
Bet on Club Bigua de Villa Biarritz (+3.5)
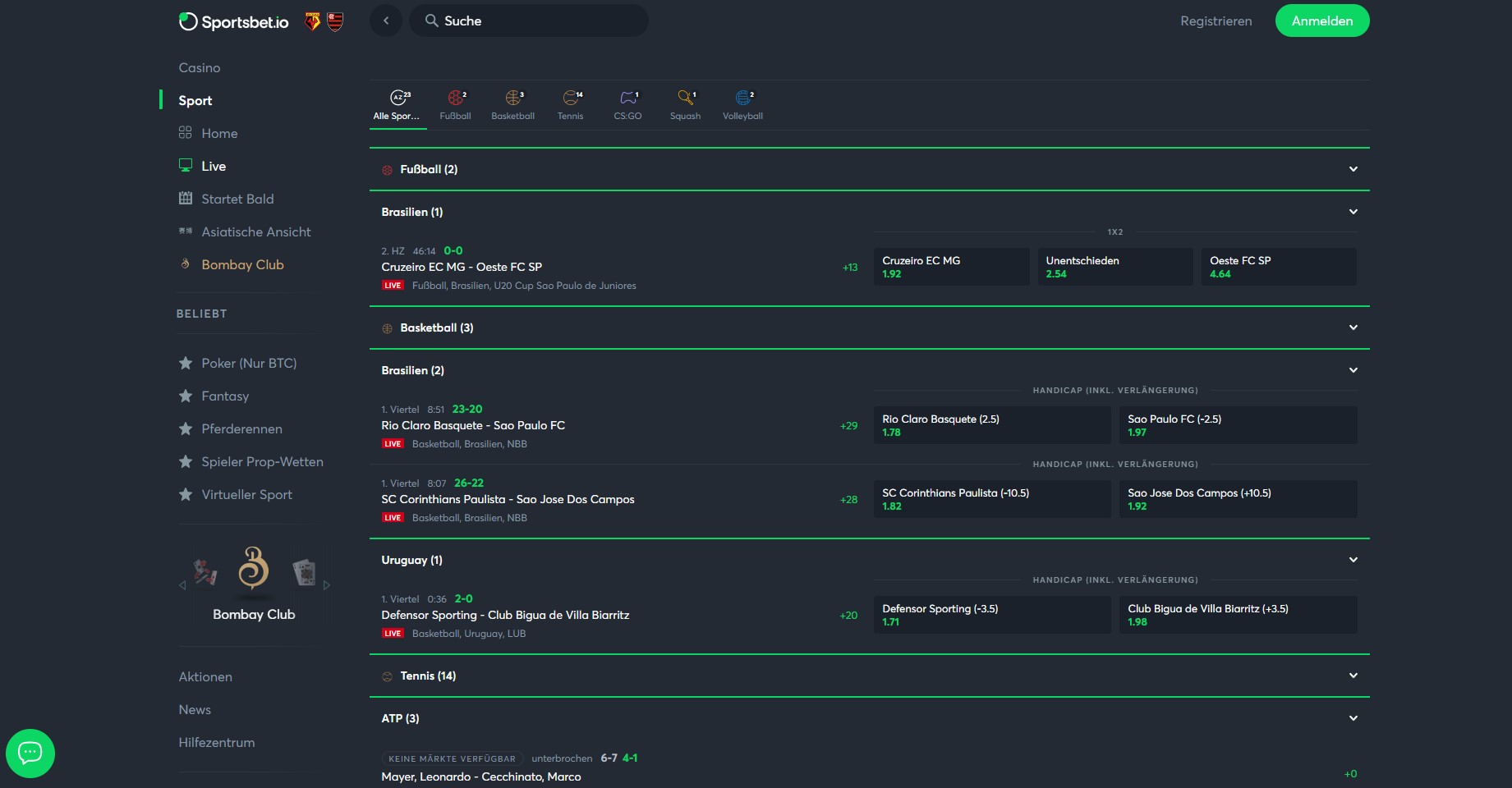tap(1238, 615)
